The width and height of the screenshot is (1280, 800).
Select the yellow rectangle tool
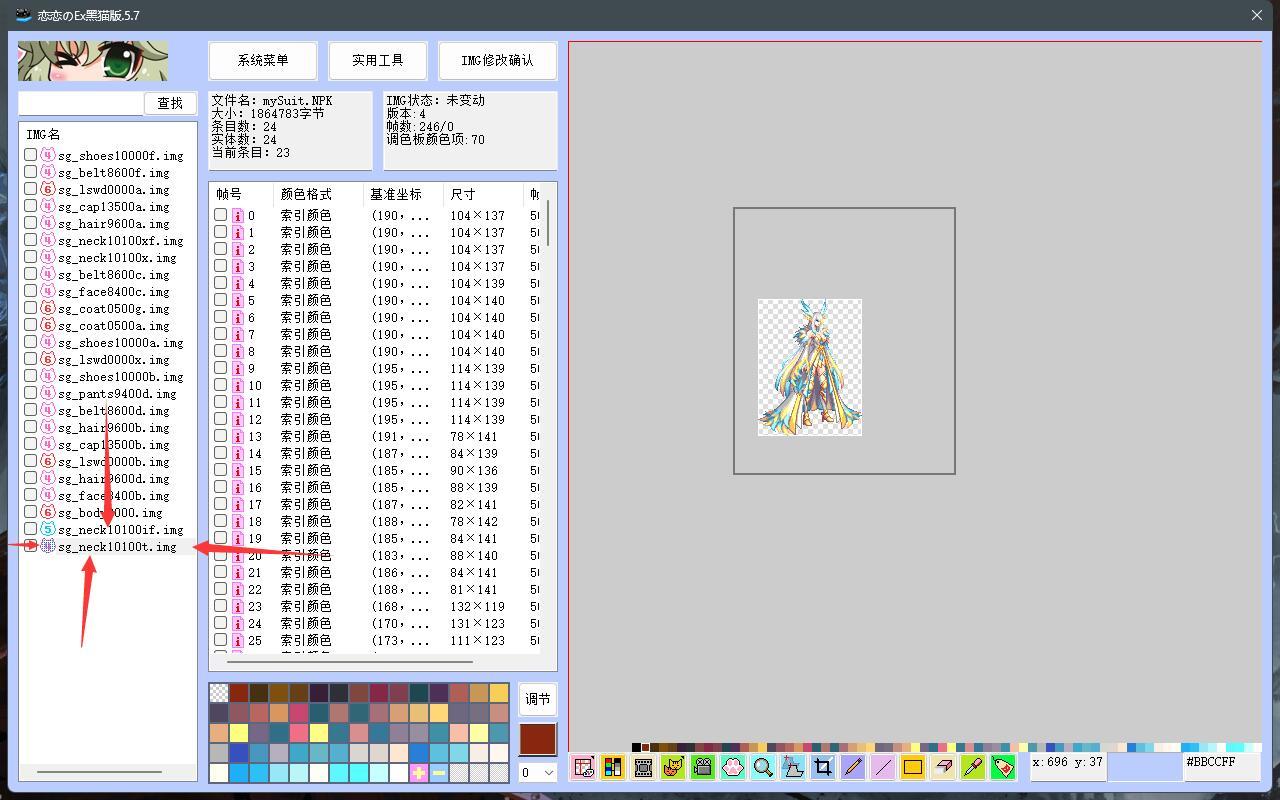click(913, 767)
